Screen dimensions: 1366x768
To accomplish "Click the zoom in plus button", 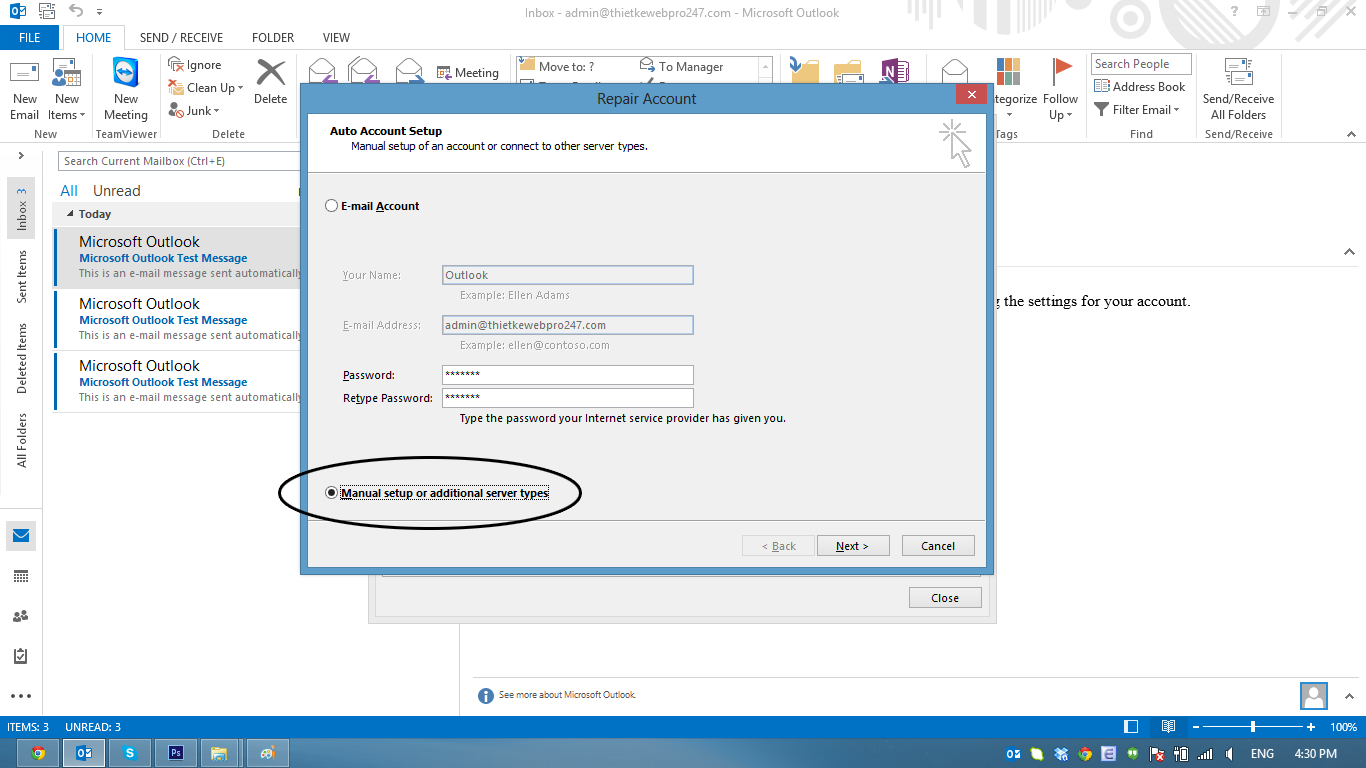I will click(x=1311, y=727).
